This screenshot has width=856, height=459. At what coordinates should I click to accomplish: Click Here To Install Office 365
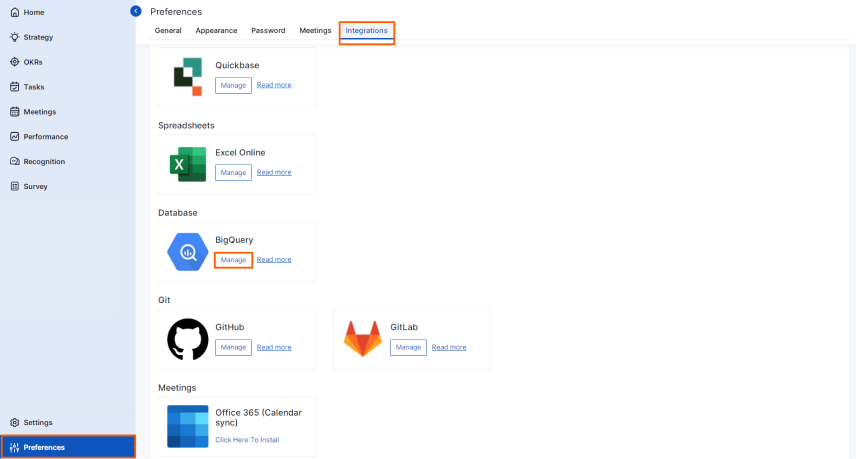[247, 440]
